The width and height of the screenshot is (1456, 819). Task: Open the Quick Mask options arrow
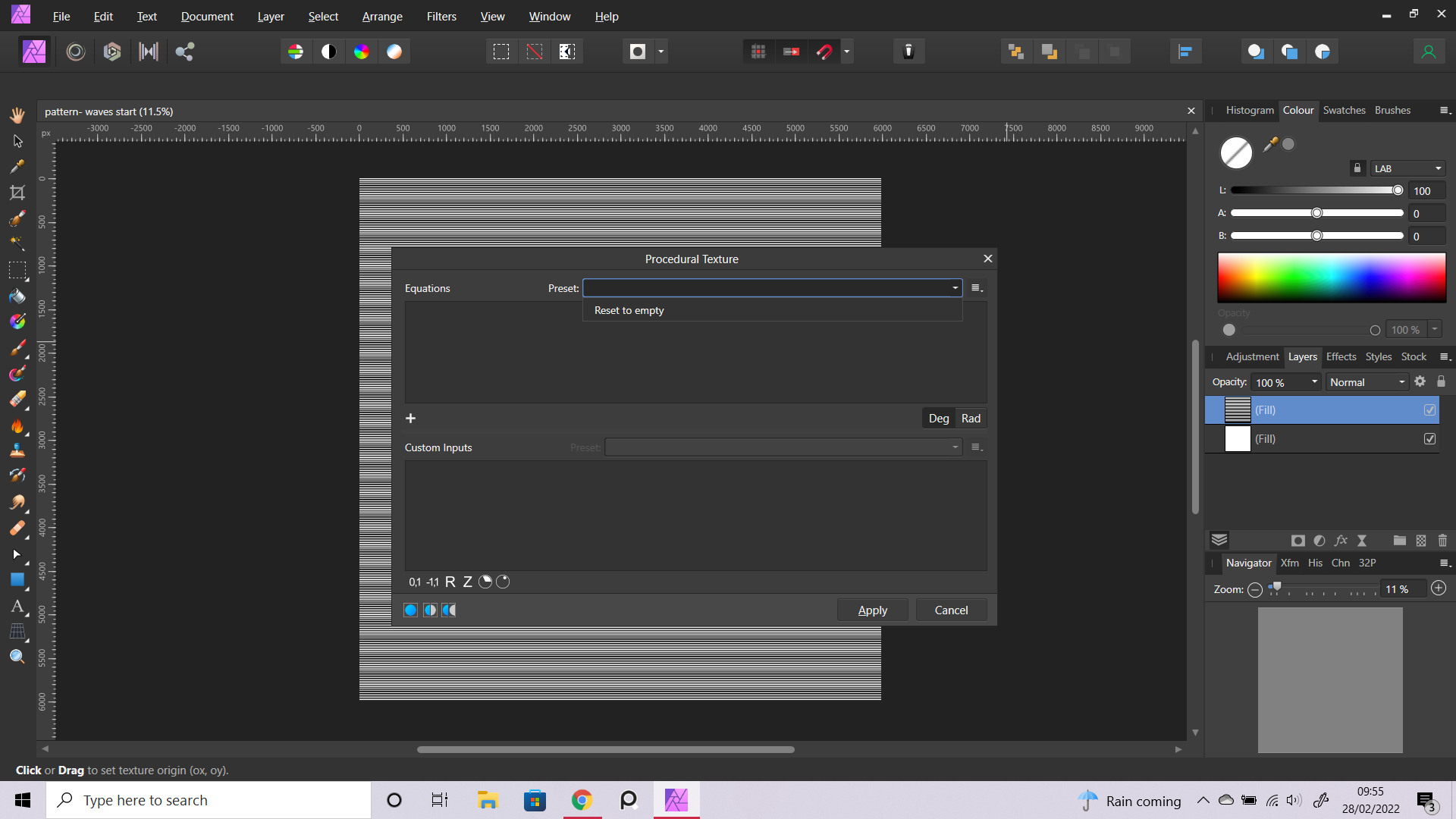(x=661, y=52)
